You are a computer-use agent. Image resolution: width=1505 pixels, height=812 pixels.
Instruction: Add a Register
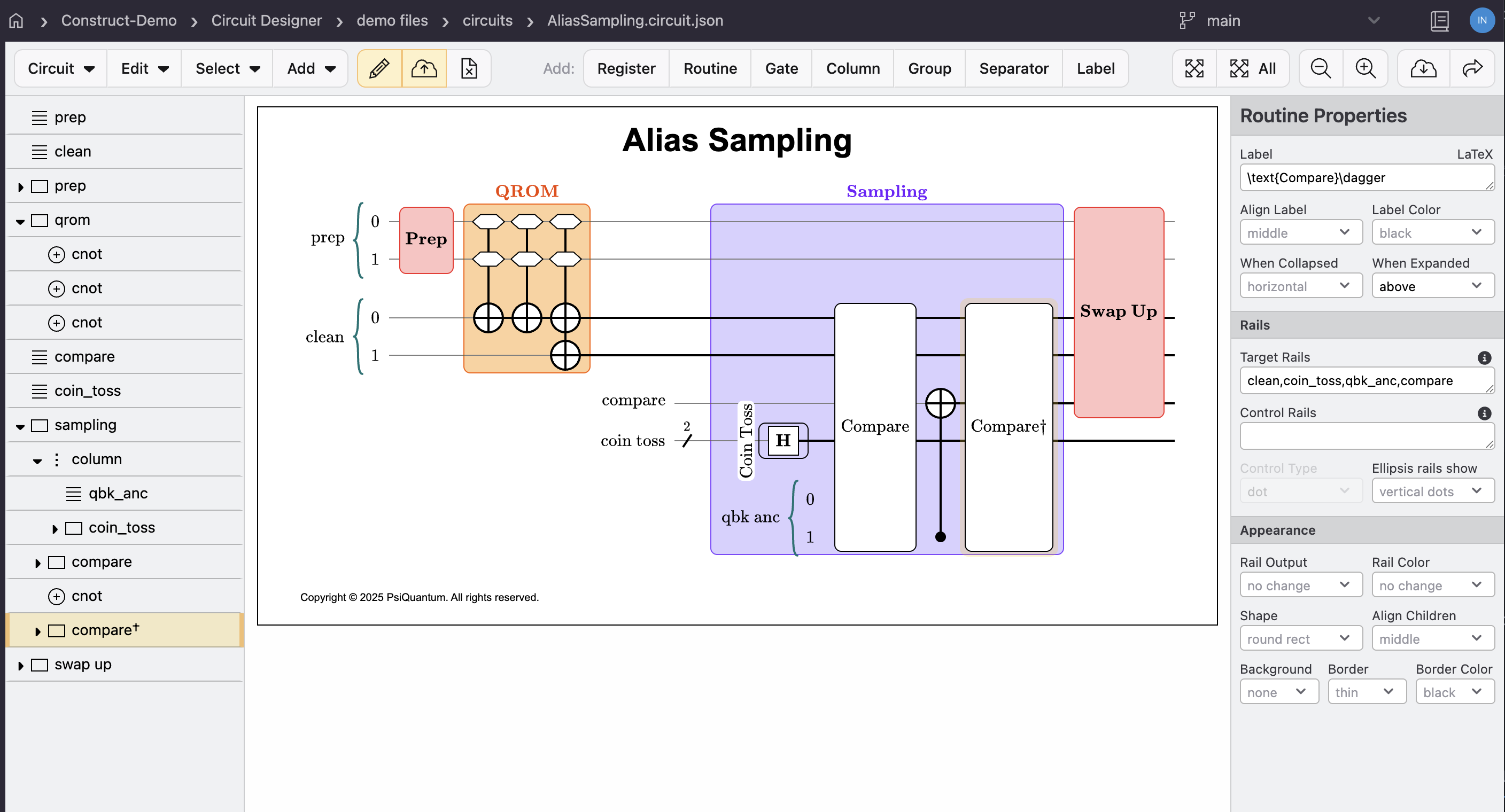(x=626, y=68)
